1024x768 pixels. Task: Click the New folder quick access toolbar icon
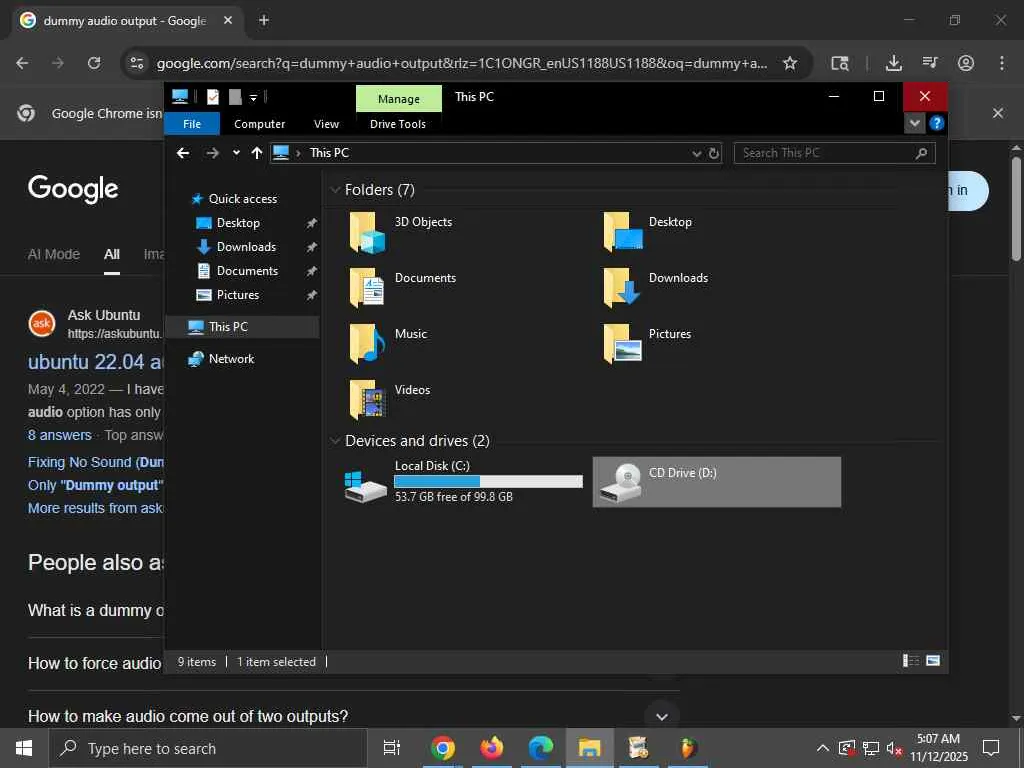[235, 97]
